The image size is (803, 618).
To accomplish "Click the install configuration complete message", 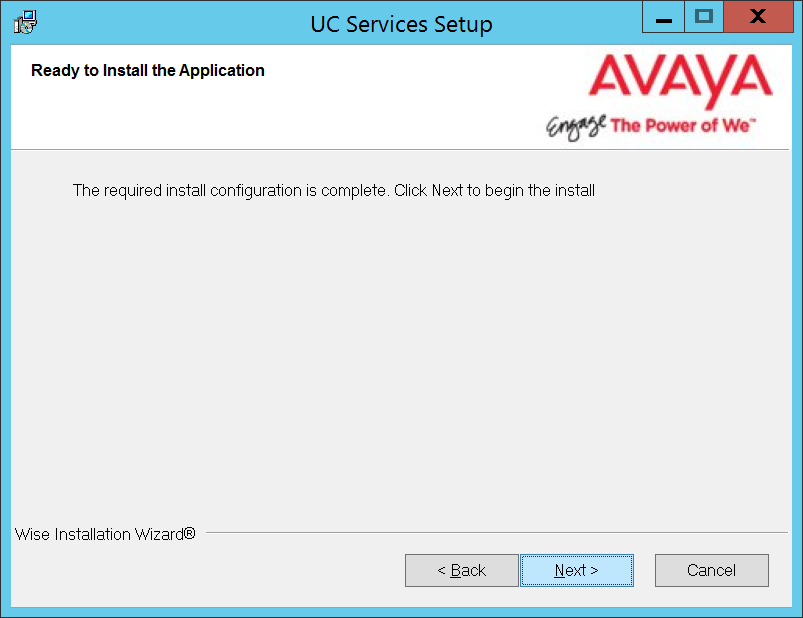I will (333, 190).
